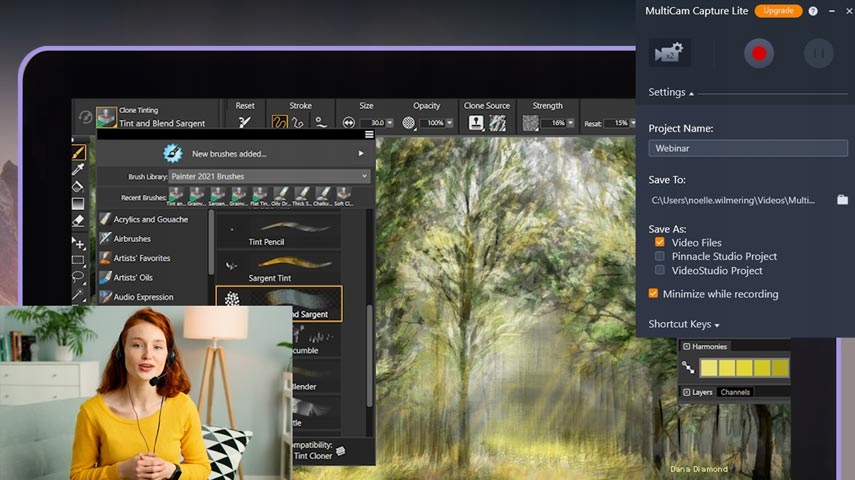Expand the Shortcut Keys section
Image resolution: width=855 pixels, height=480 pixels.
(684, 324)
